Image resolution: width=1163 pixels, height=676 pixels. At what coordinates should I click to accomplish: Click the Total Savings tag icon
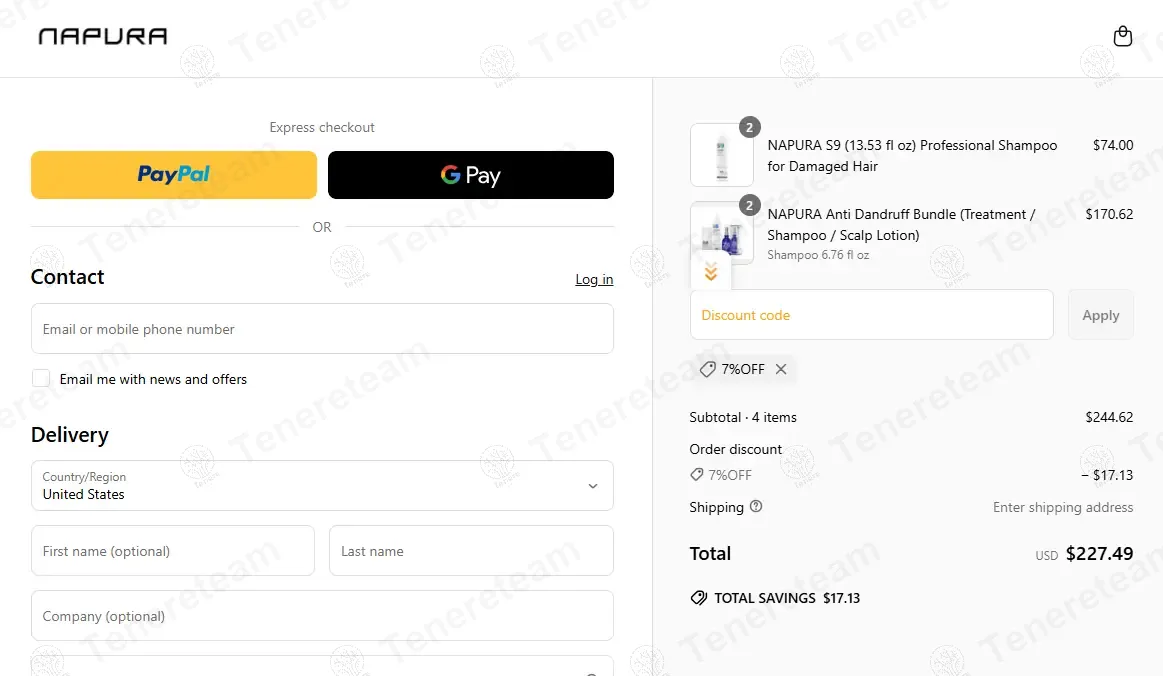[699, 598]
